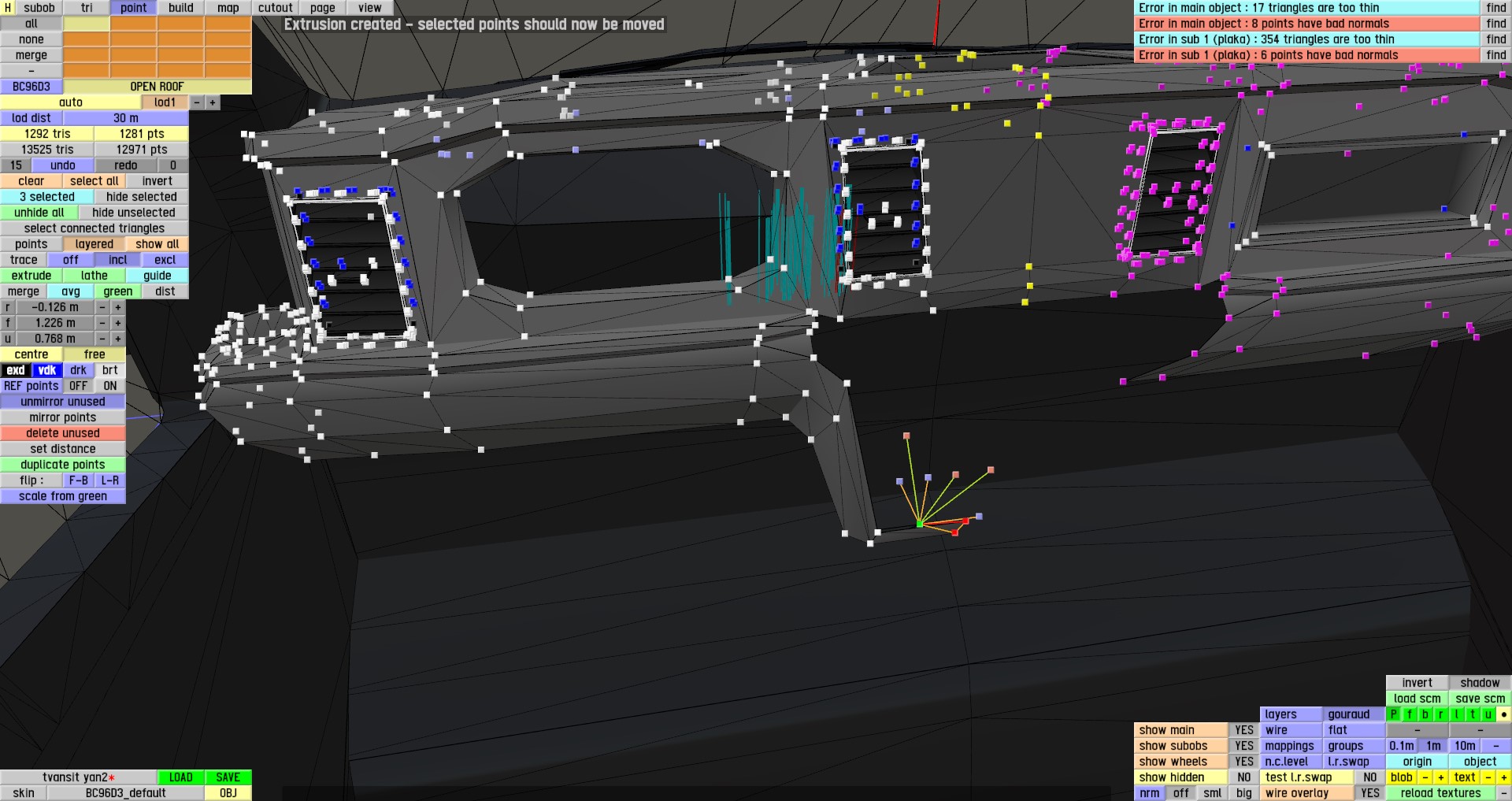The height and width of the screenshot is (801, 1512).
Task: Decrease the f value with its minus button
Action: click(x=102, y=323)
